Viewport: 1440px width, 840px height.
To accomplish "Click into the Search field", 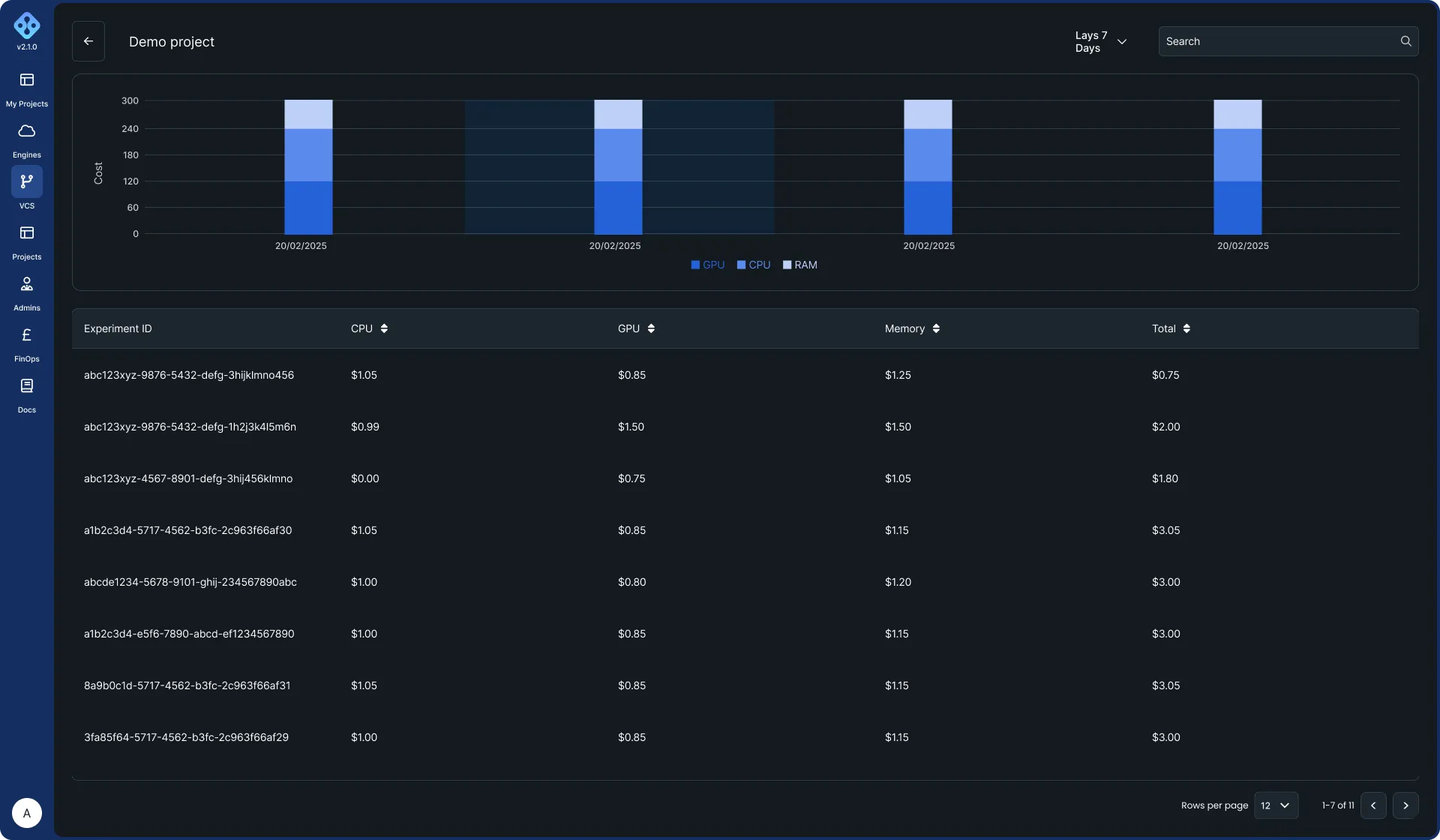I will [1275, 42].
